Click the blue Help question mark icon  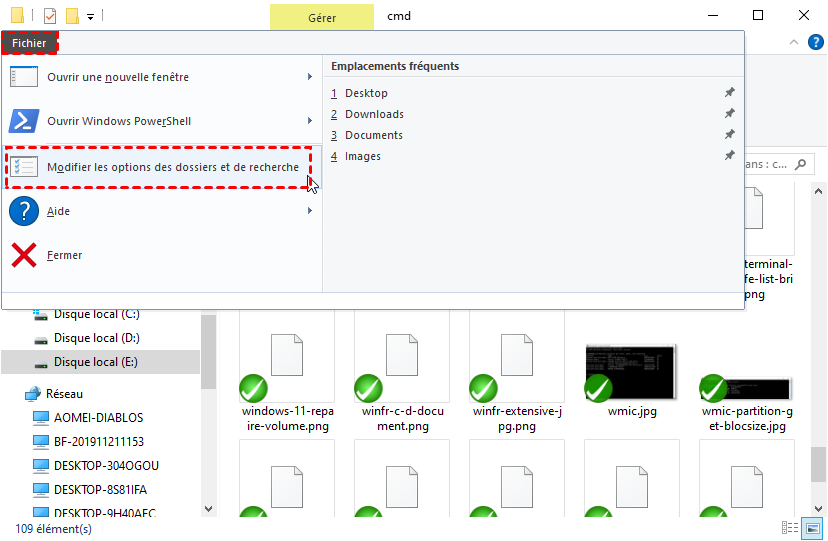coord(23,211)
